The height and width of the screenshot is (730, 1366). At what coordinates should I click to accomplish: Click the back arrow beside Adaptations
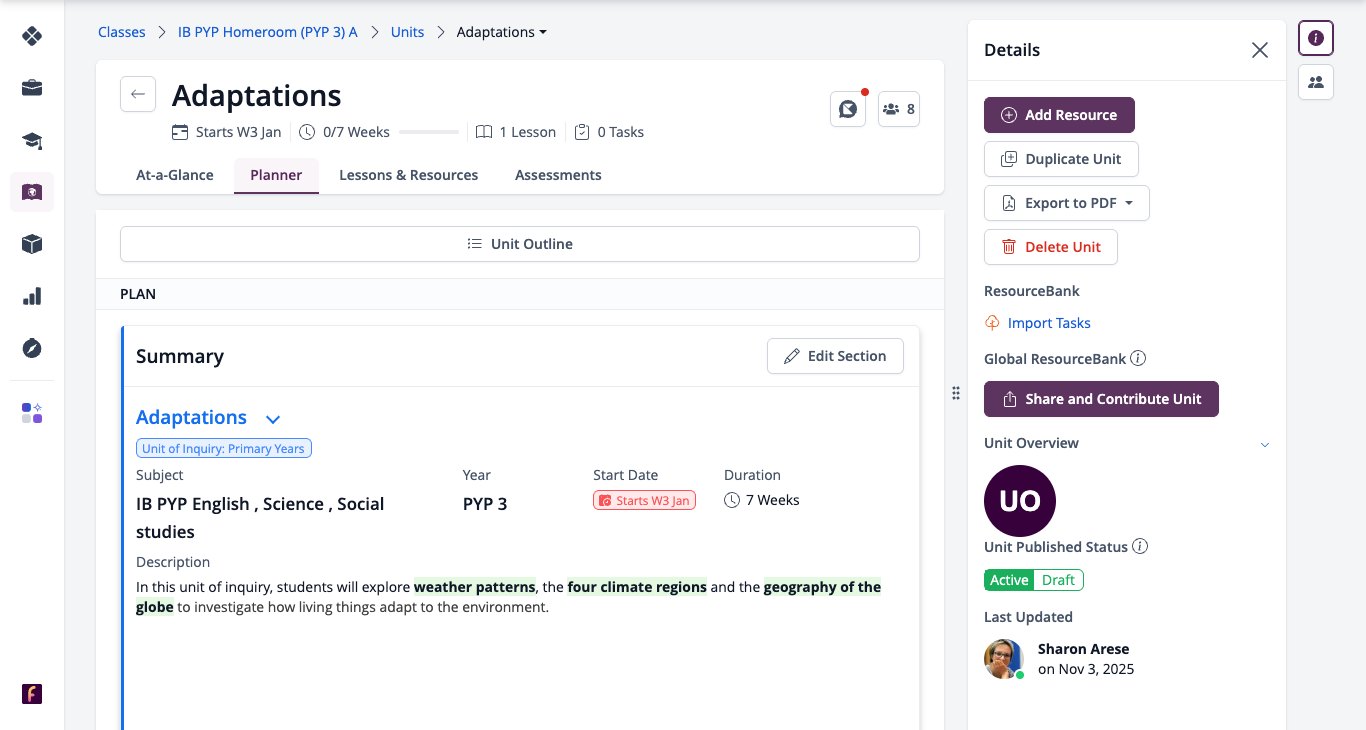click(138, 95)
